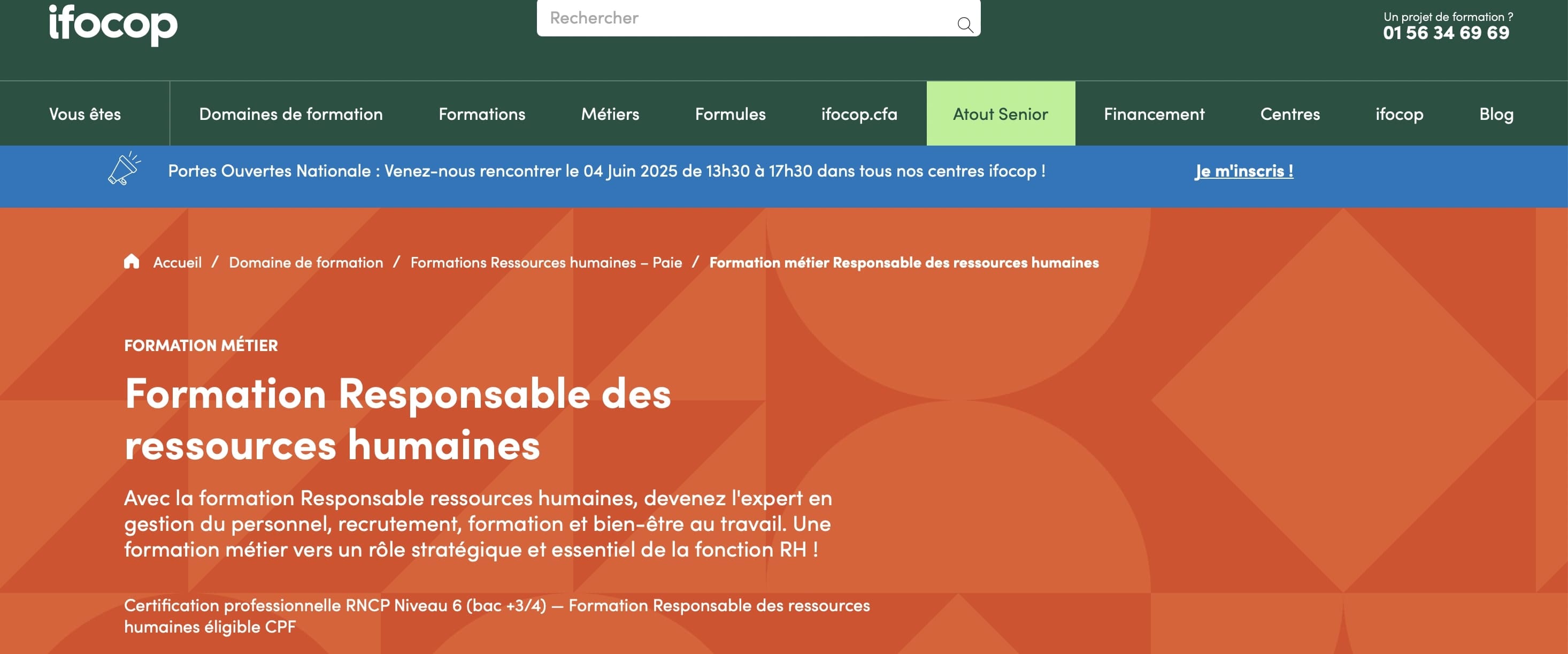Screen dimensions: 1568x654
Task: Click the ifocop logo
Action: pos(113,25)
